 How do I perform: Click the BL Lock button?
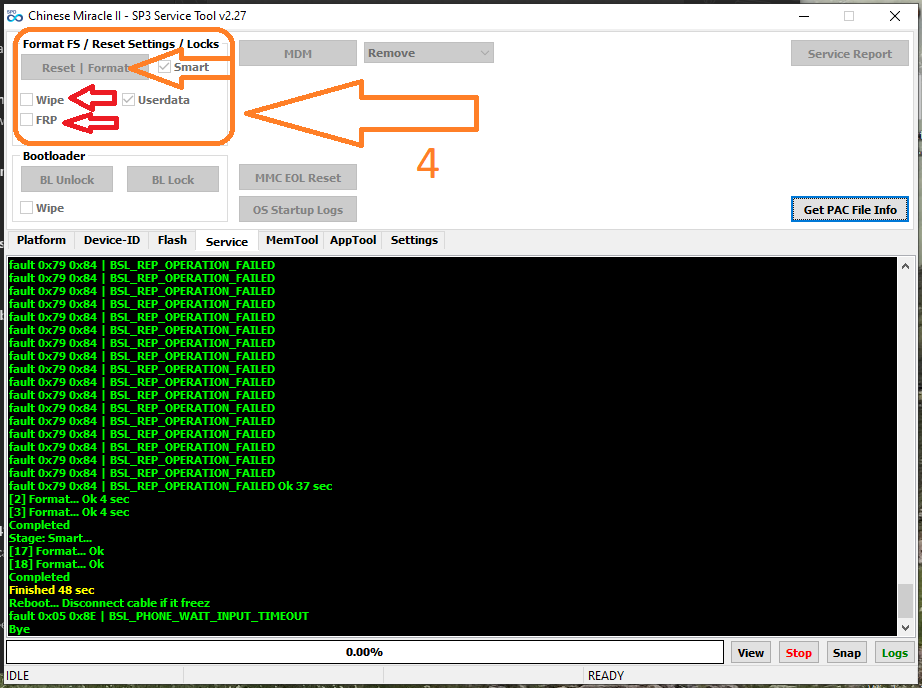point(173,179)
